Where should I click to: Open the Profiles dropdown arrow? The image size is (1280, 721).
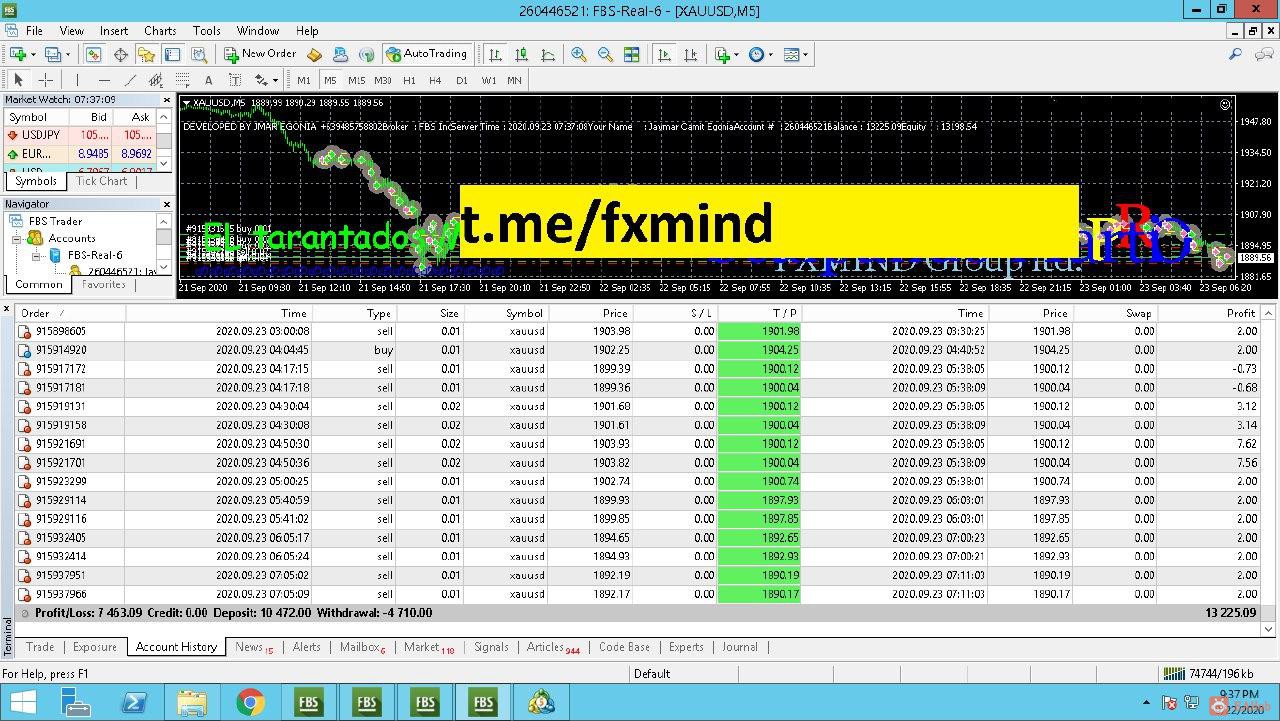point(68,54)
